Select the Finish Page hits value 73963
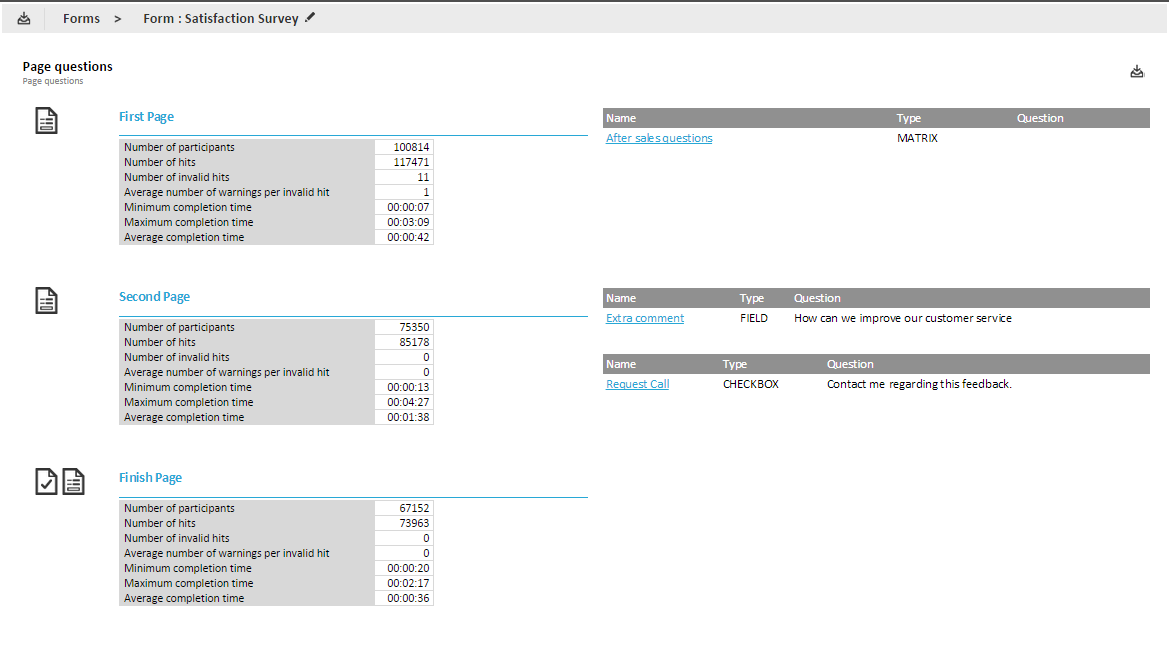 point(414,523)
